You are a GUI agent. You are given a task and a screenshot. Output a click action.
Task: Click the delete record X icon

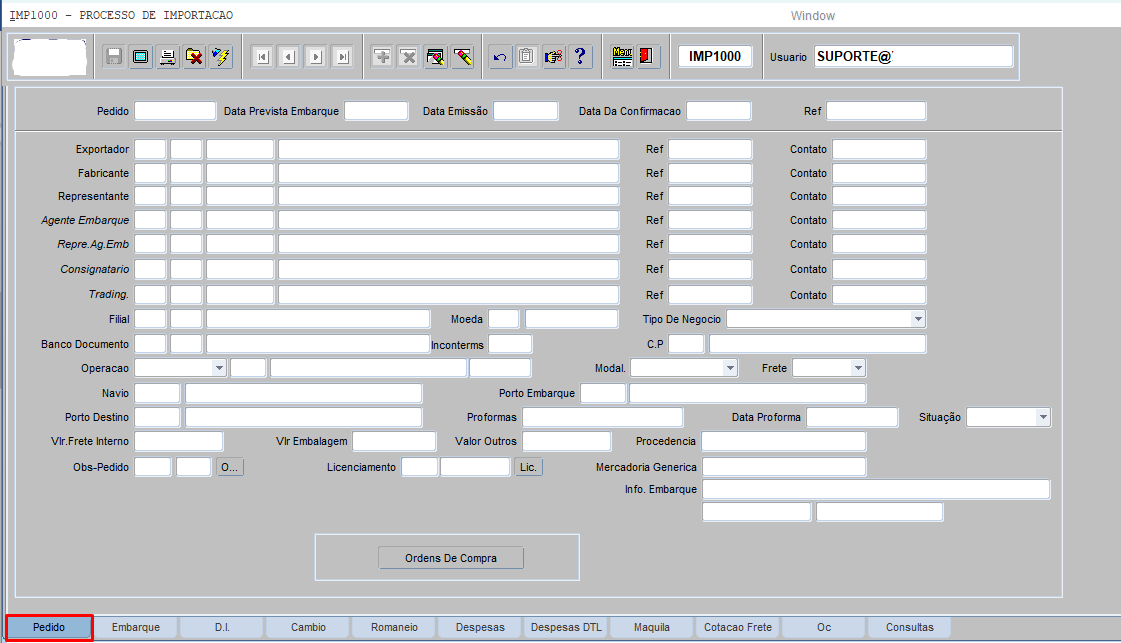click(x=409, y=57)
